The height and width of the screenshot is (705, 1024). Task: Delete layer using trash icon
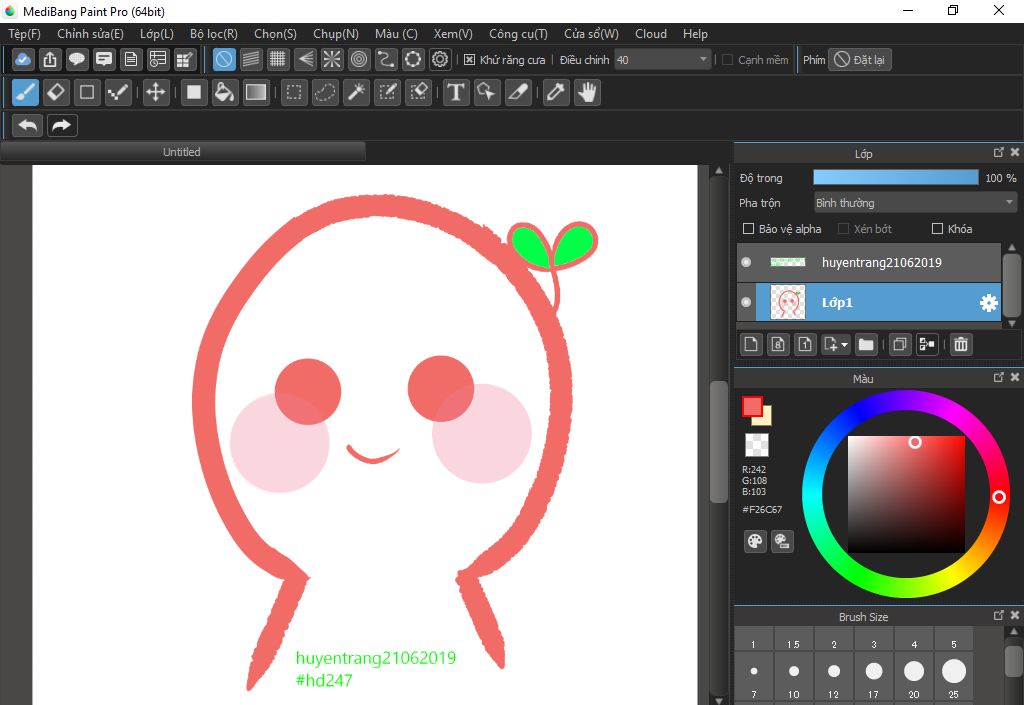tap(960, 345)
